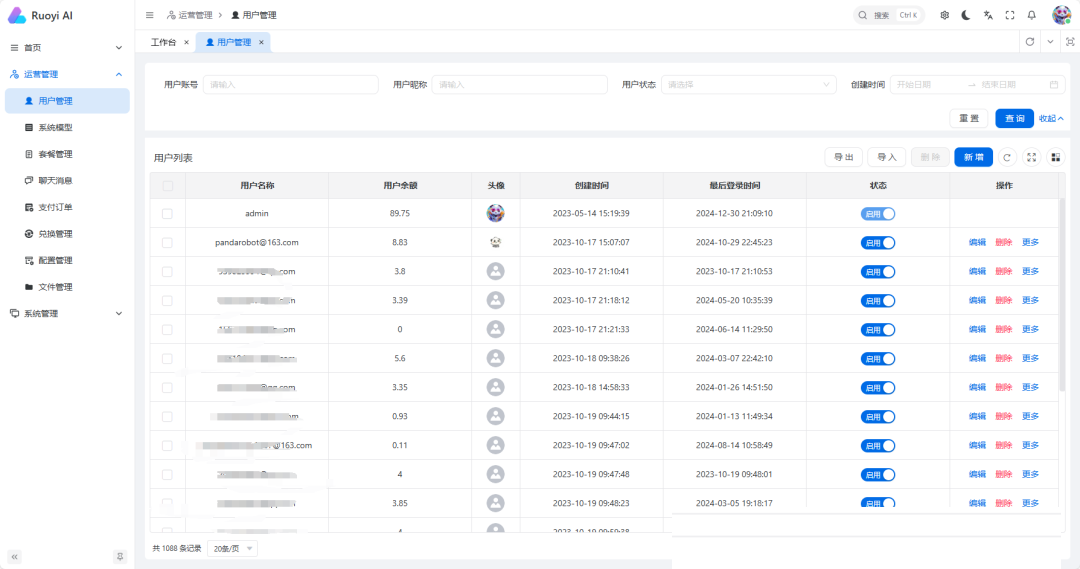Check the select-all checkbox in table header
The height and width of the screenshot is (569, 1080).
coord(167,186)
